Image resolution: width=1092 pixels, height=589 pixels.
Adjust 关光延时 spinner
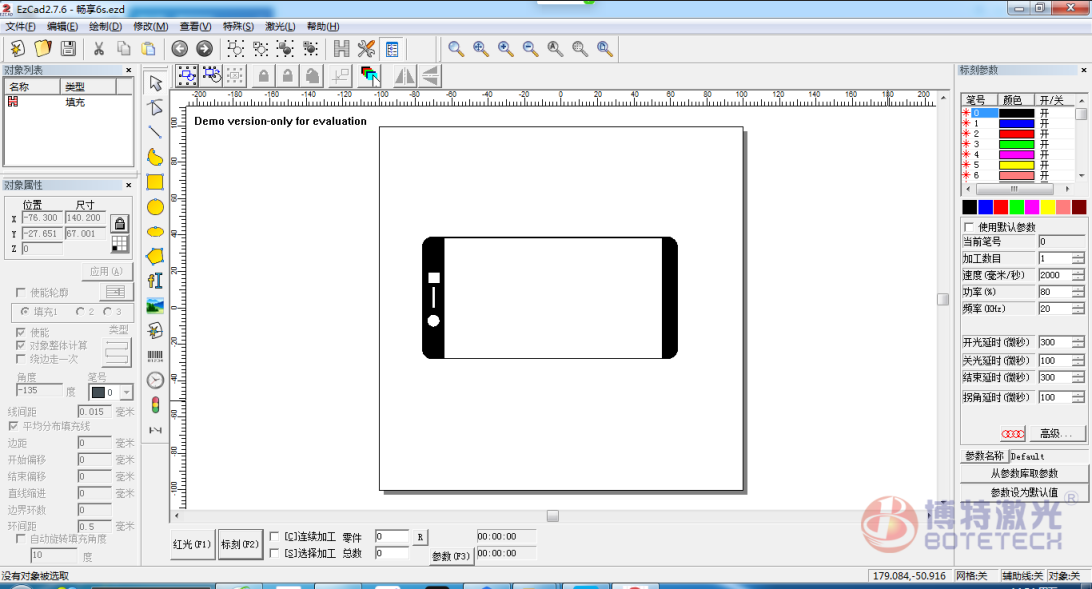point(1078,361)
